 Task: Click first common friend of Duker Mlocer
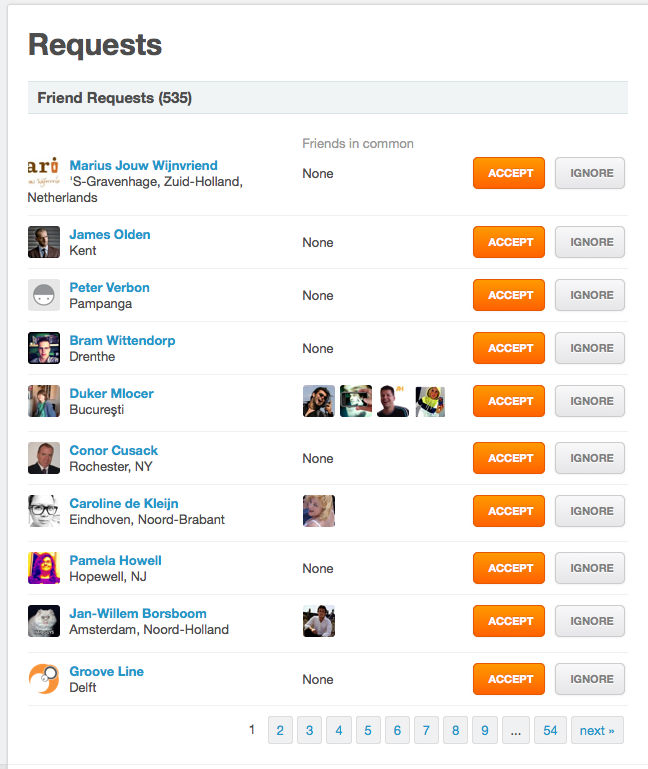click(319, 401)
